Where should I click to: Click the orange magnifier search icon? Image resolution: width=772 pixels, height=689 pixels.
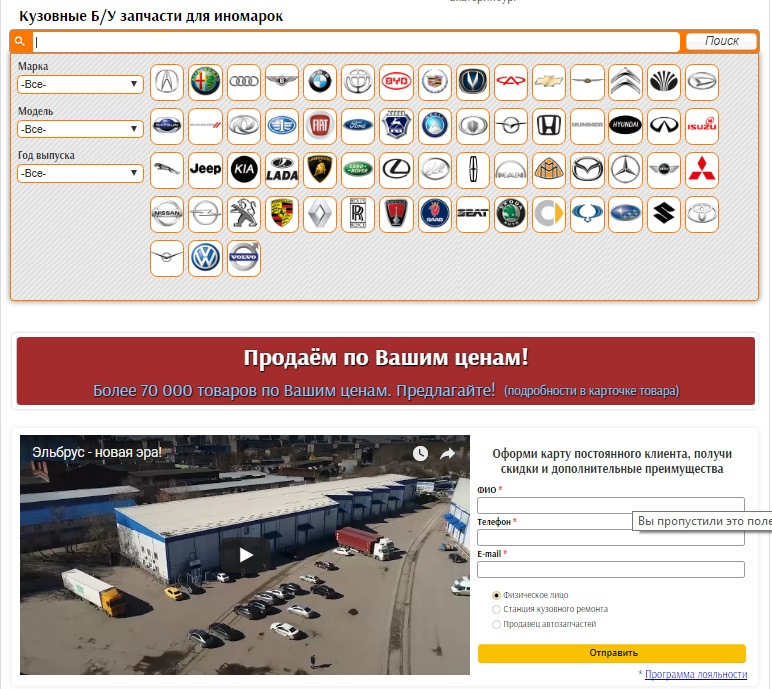point(20,41)
